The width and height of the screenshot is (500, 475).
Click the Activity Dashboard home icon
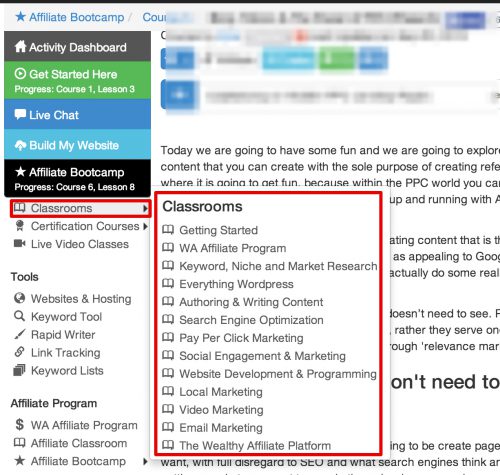20,47
